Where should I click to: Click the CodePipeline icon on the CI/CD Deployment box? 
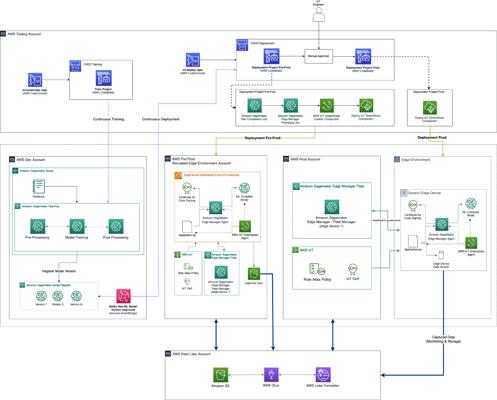(242, 45)
